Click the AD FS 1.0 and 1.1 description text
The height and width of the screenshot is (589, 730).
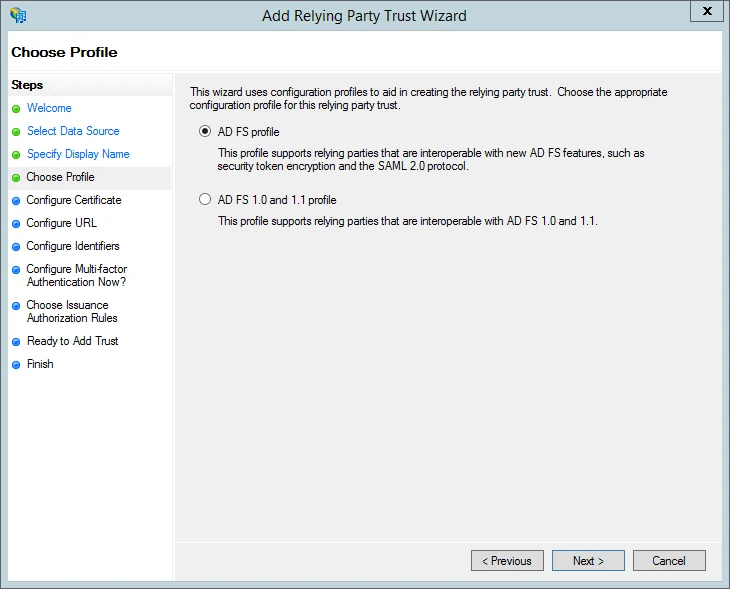click(408, 221)
